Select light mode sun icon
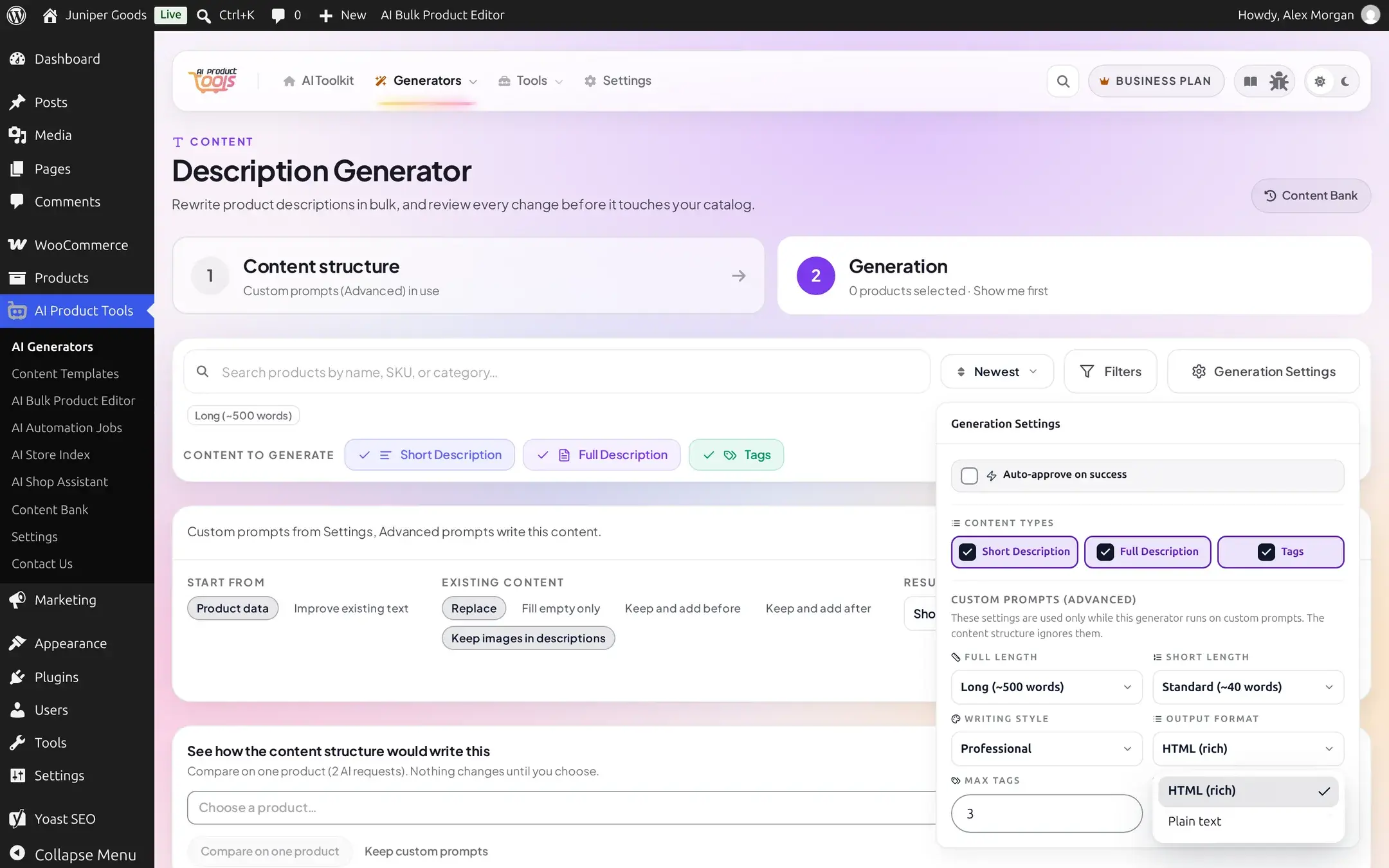1389x868 pixels. tap(1320, 81)
